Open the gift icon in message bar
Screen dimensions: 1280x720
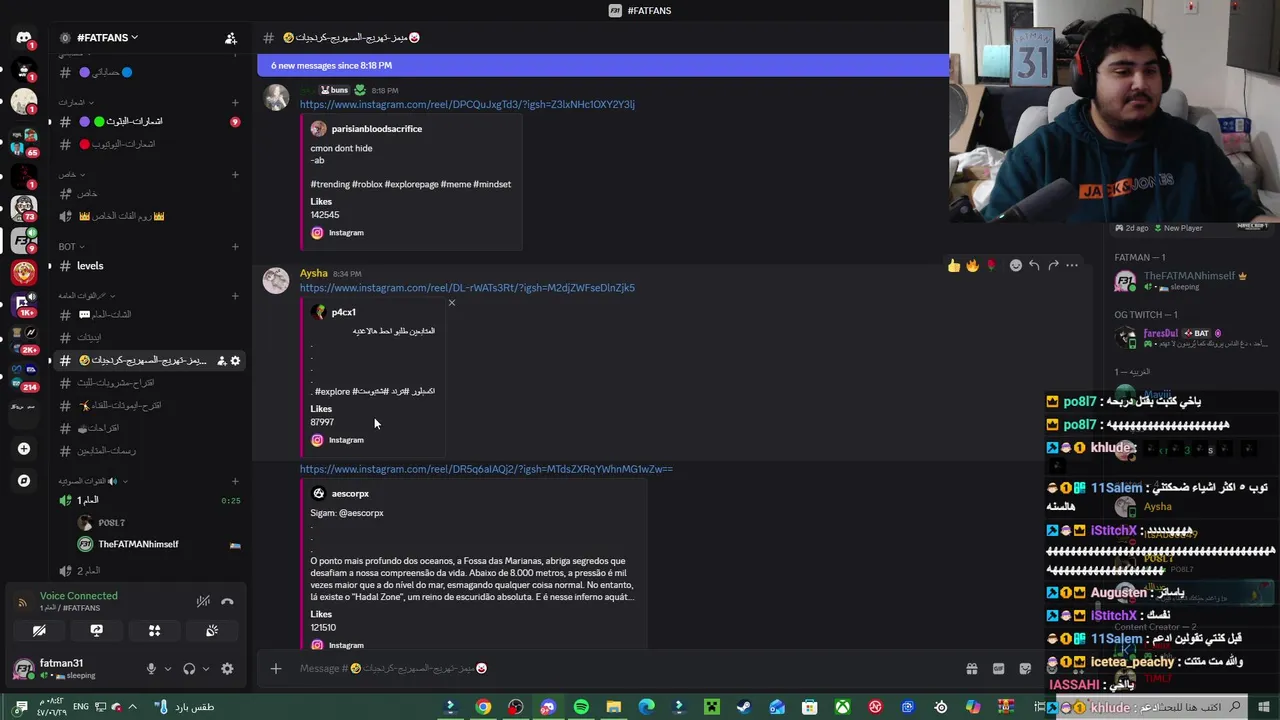coord(971,669)
